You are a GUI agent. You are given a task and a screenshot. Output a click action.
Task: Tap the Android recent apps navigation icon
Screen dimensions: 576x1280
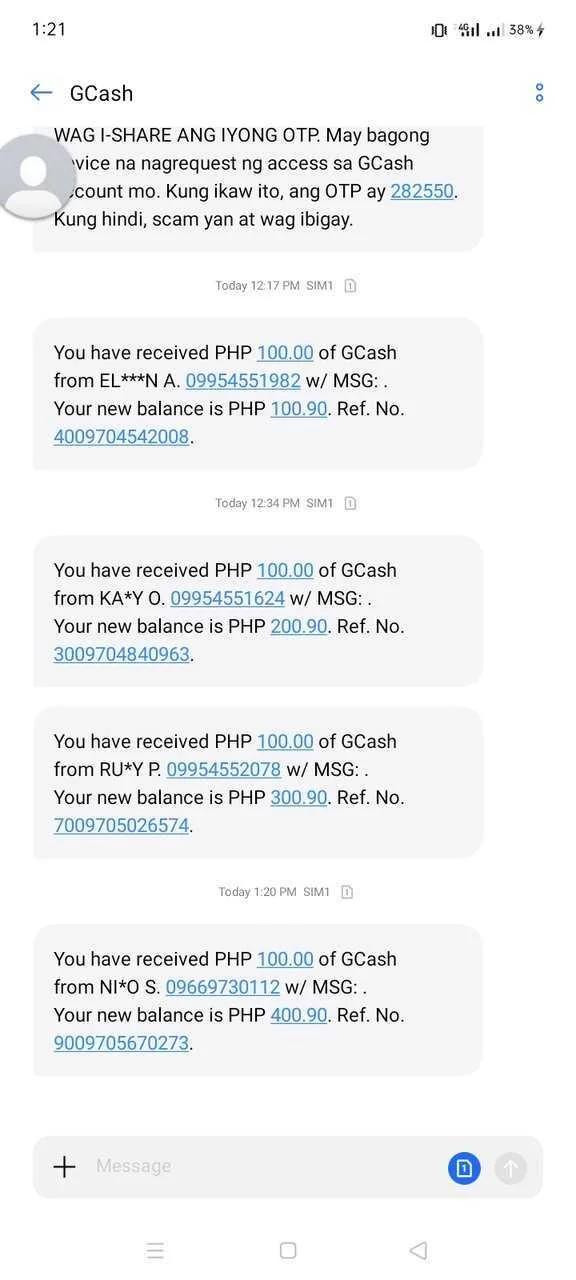(x=155, y=1250)
